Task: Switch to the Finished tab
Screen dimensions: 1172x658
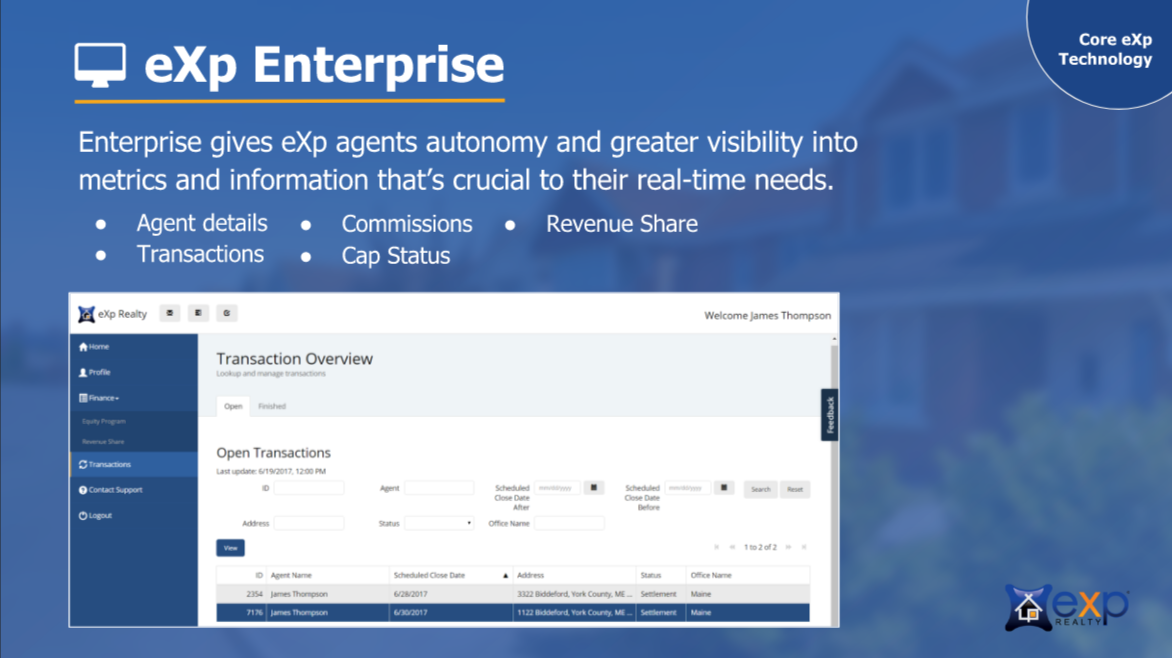Action: (x=272, y=406)
